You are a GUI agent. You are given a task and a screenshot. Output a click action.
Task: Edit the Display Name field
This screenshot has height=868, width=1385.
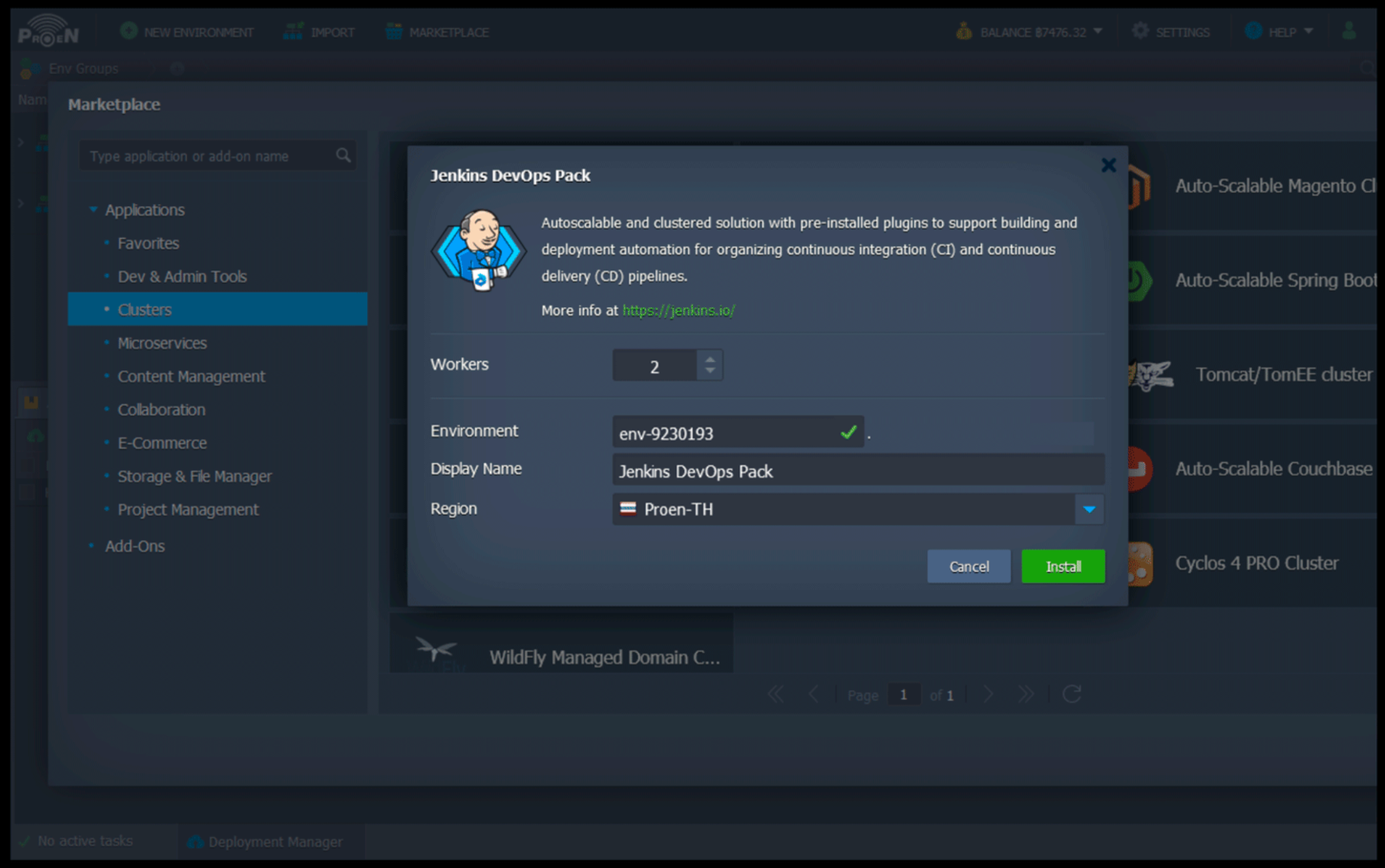tap(858, 471)
